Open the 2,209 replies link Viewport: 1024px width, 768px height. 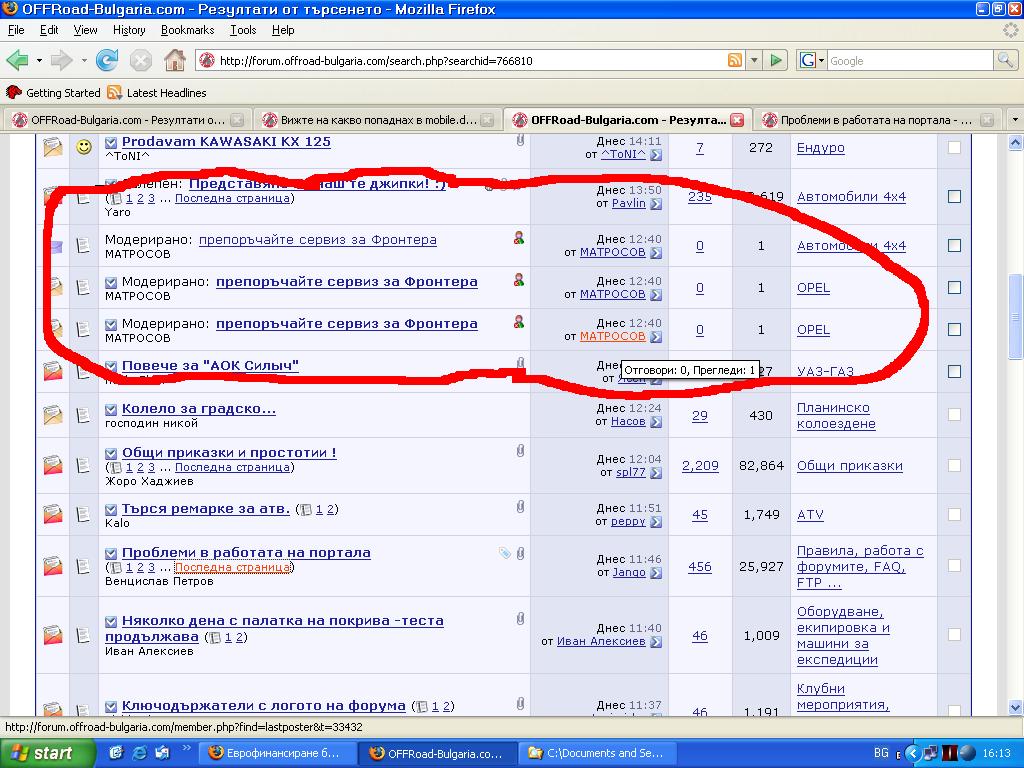(700, 465)
